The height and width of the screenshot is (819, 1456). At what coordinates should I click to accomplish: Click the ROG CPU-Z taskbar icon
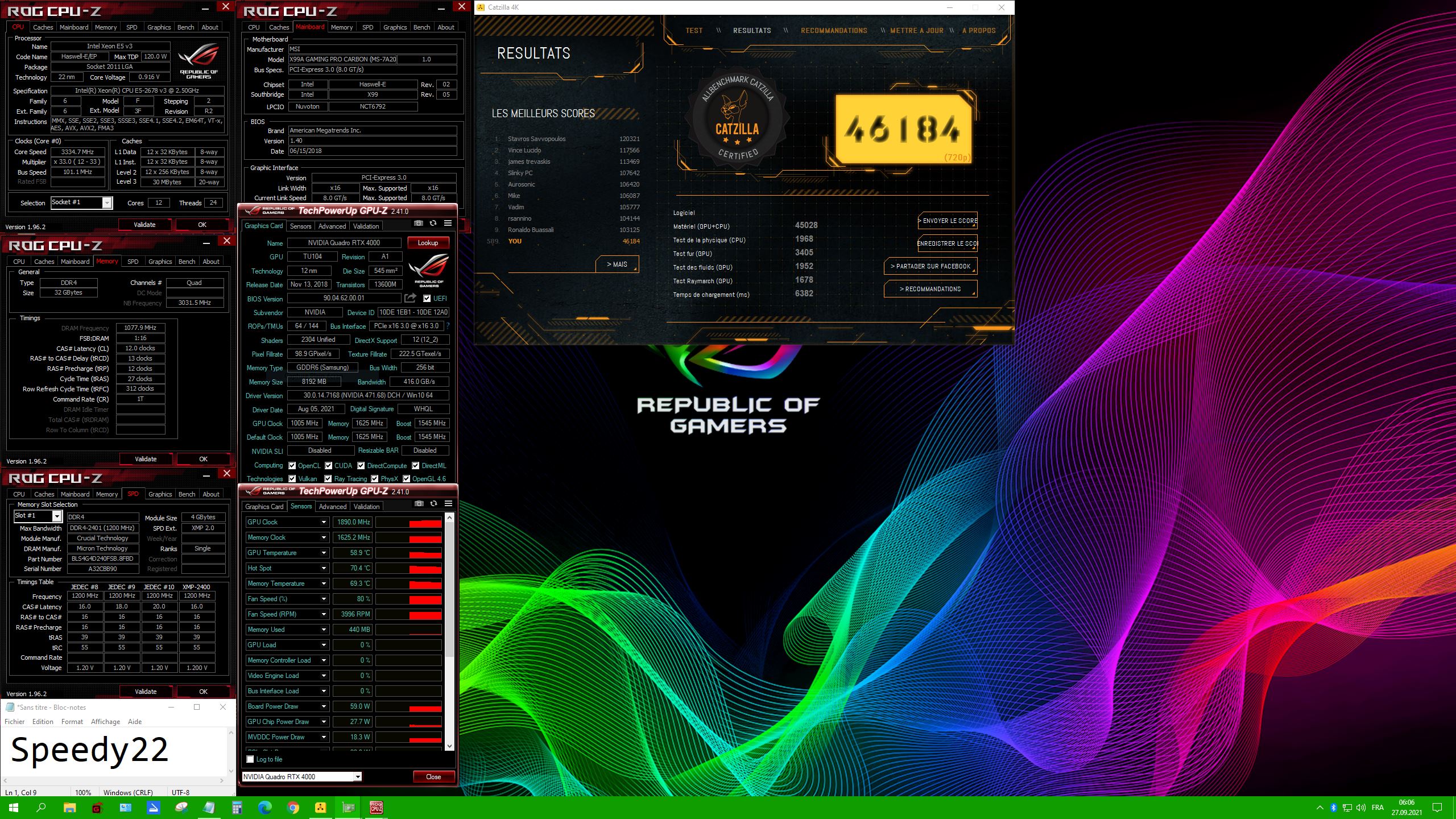[x=377, y=808]
